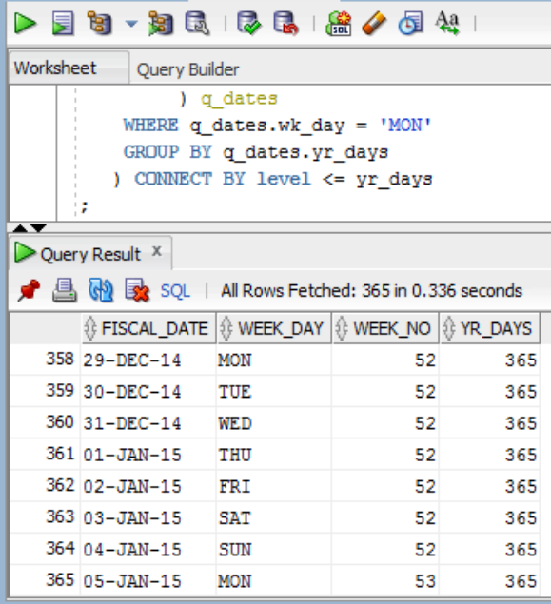The width and height of the screenshot is (551, 604).
Task: Toggle the red pin to freeze results
Action: coord(29,290)
